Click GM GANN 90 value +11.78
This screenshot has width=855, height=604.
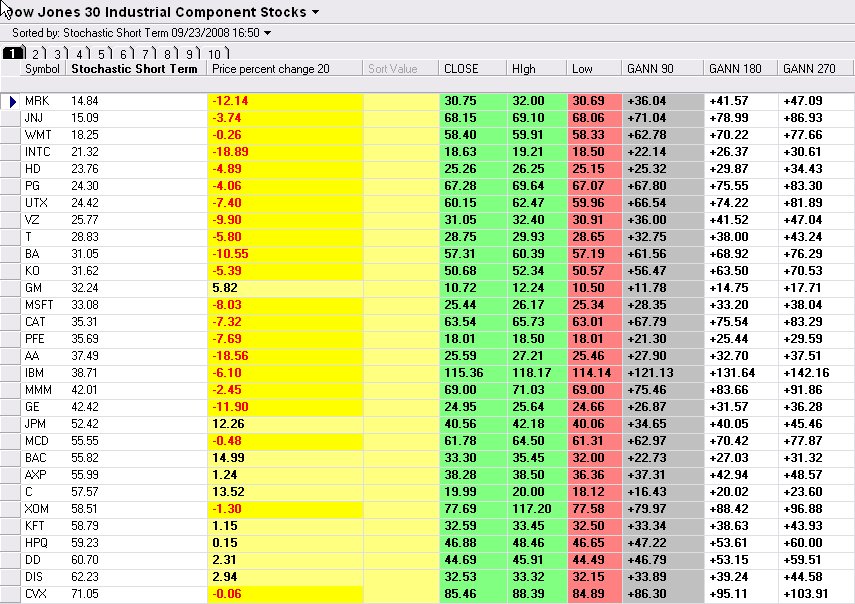[x=647, y=288]
